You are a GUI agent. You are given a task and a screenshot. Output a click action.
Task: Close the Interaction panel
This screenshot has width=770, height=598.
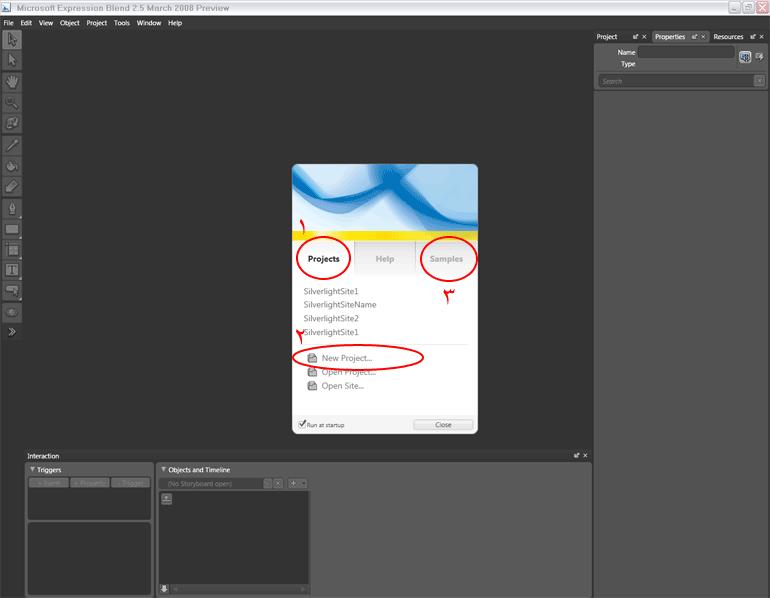(x=585, y=456)
